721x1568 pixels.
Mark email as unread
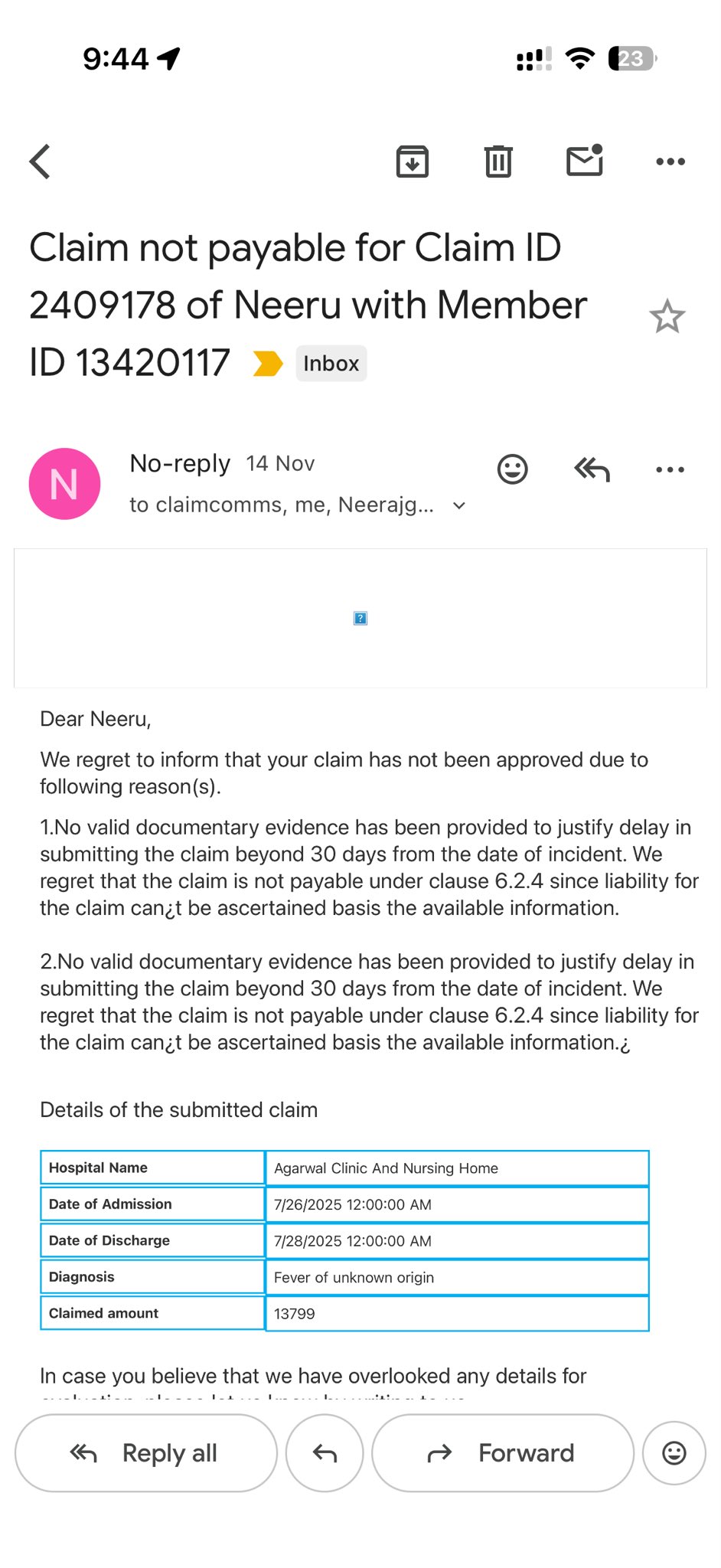click(585, 160)
